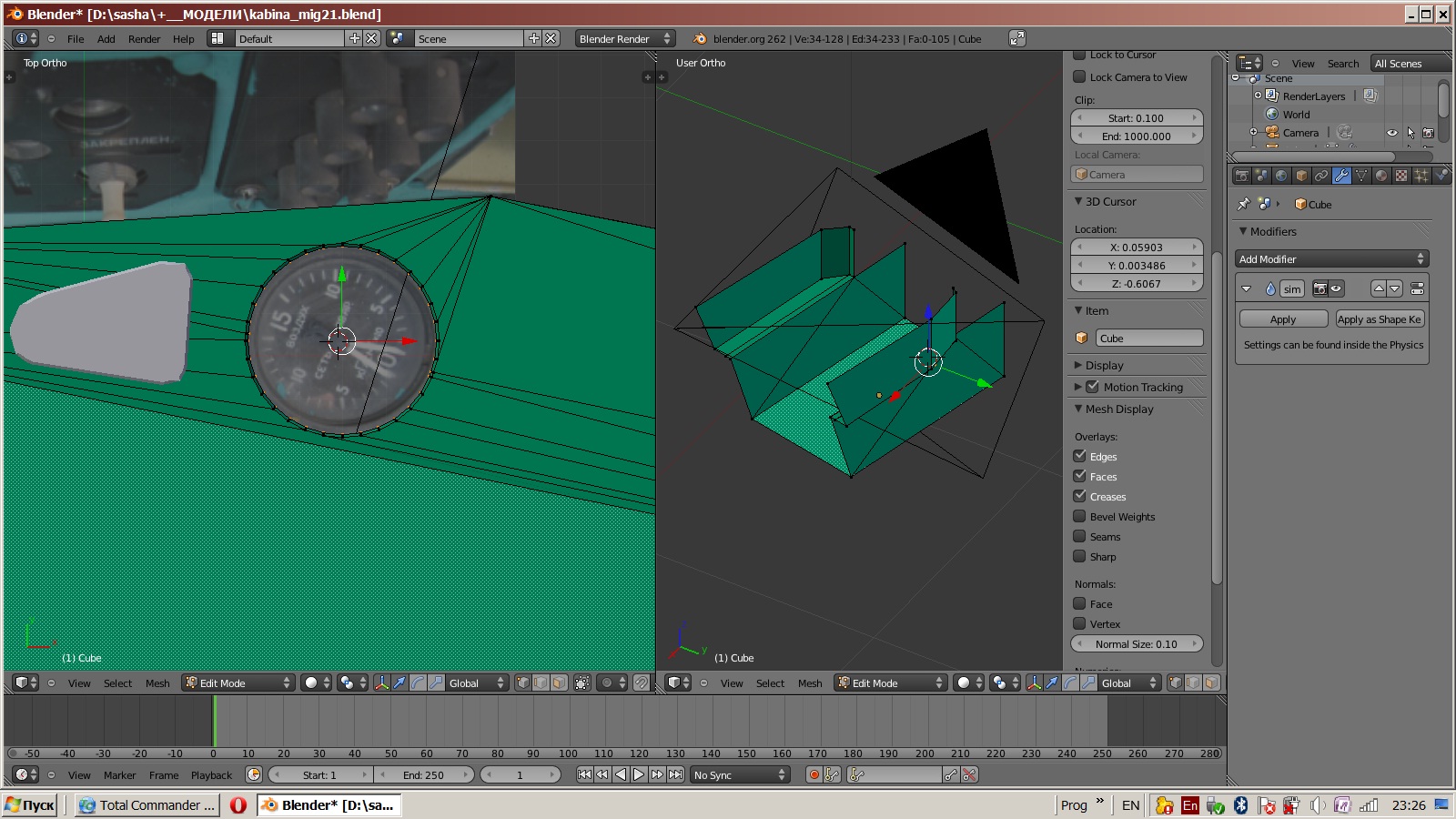Open the Mesh menu in Top Ortho viewport
1456x819 pixels.
[x=157, y=683]
